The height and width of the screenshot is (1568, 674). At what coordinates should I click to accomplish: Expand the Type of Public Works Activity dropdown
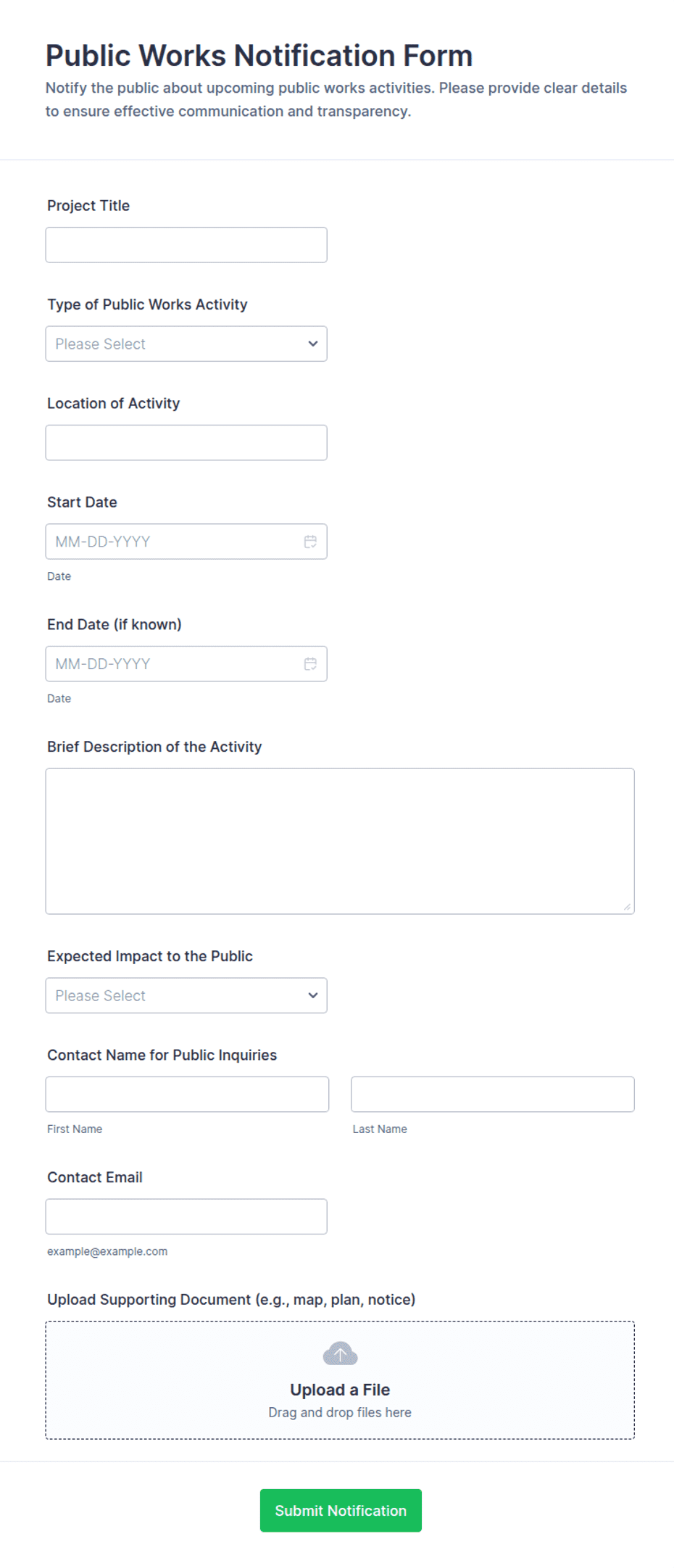186,344
